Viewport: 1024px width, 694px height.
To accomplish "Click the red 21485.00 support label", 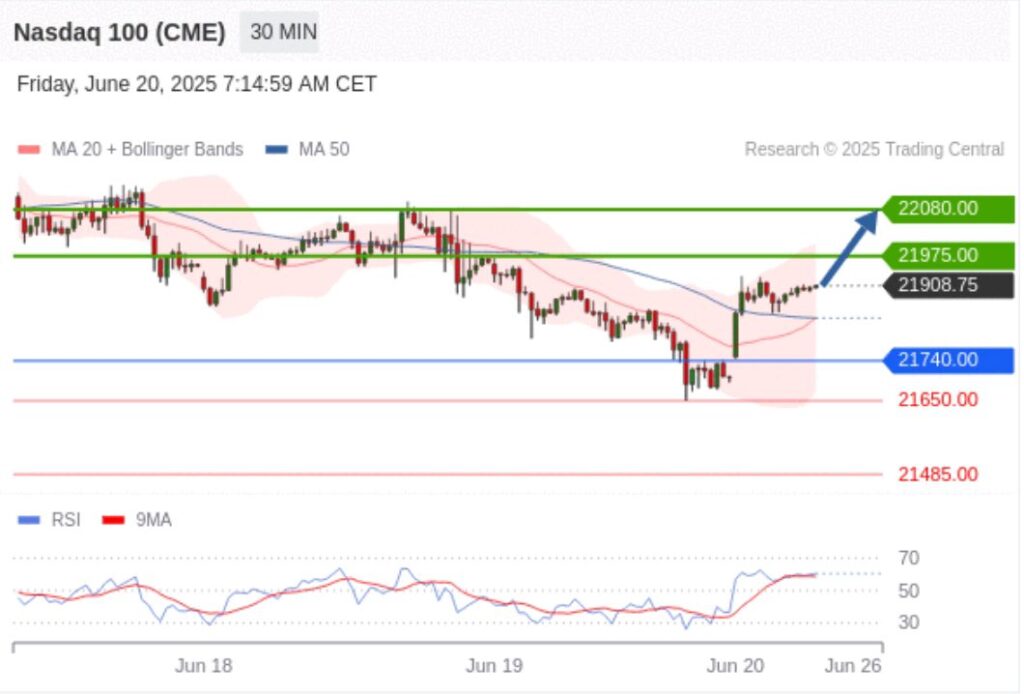I will point(937,474).
